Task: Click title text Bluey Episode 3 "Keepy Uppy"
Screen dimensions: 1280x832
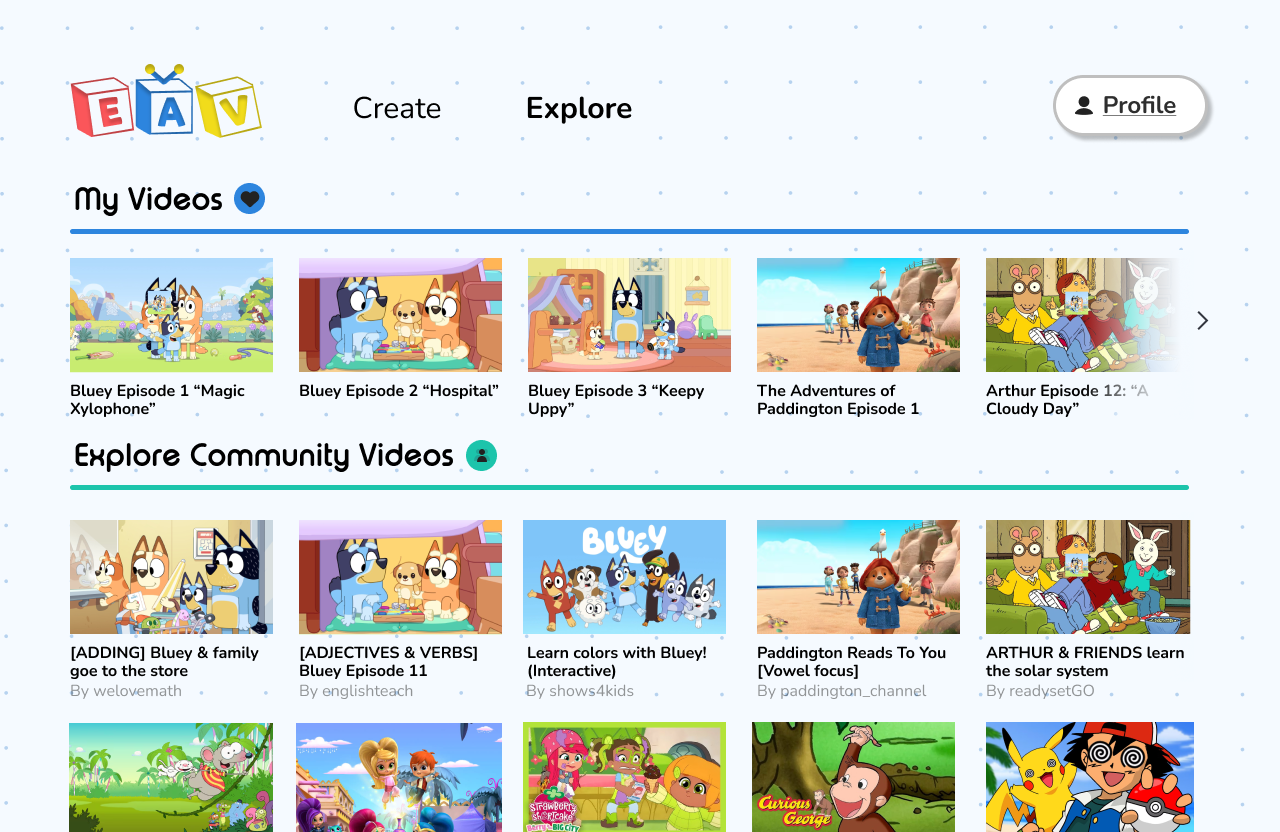Action: (616, 400)
